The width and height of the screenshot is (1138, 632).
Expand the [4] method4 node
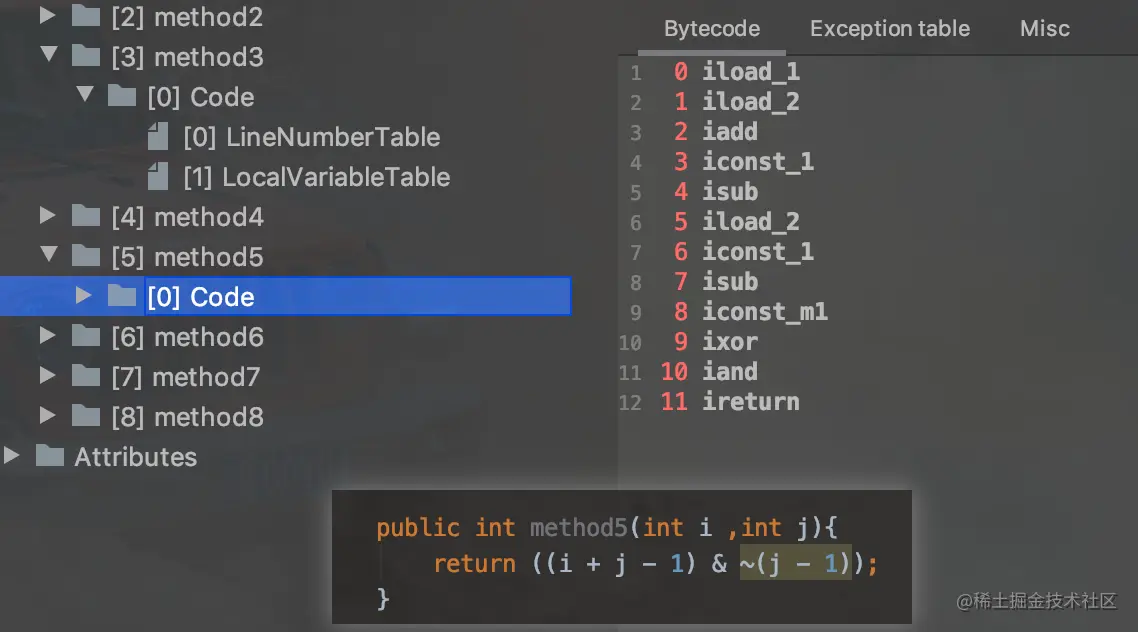[x=48, y=216]
